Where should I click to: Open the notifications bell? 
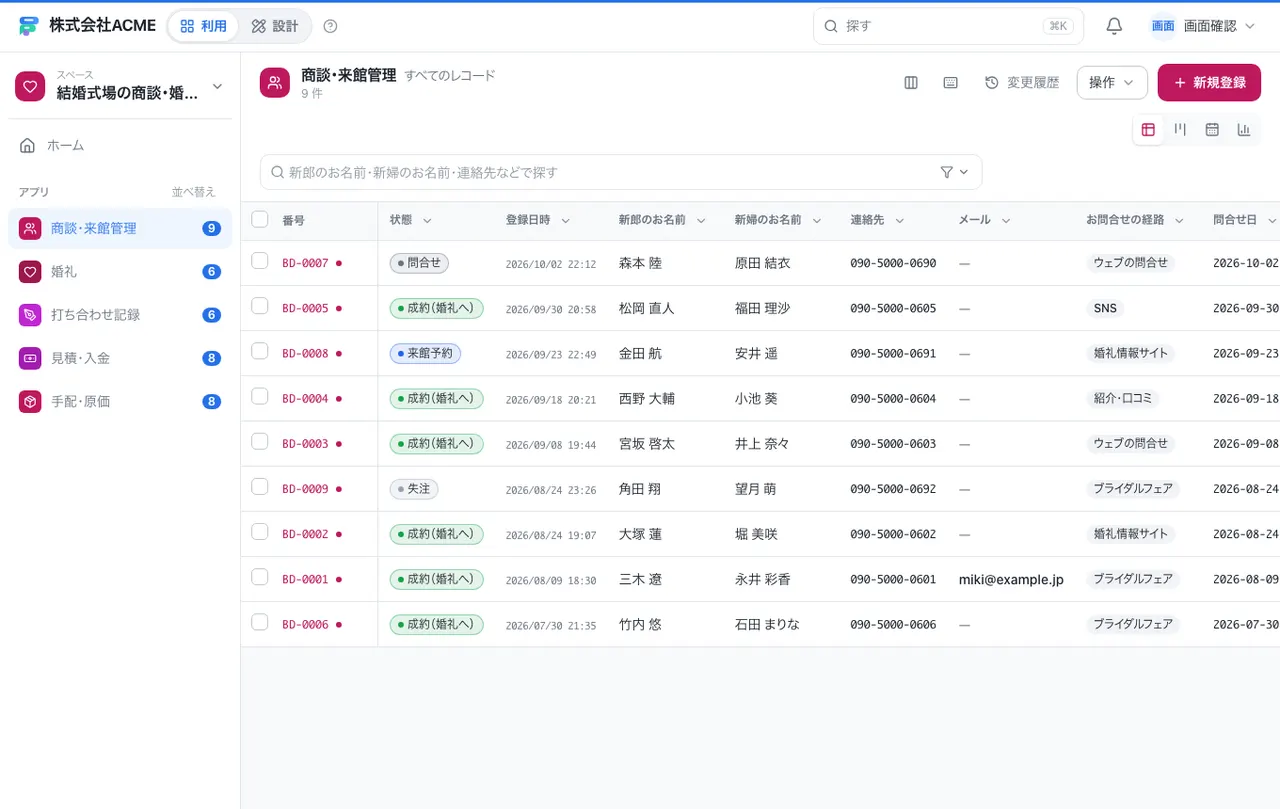[1114, 26]
